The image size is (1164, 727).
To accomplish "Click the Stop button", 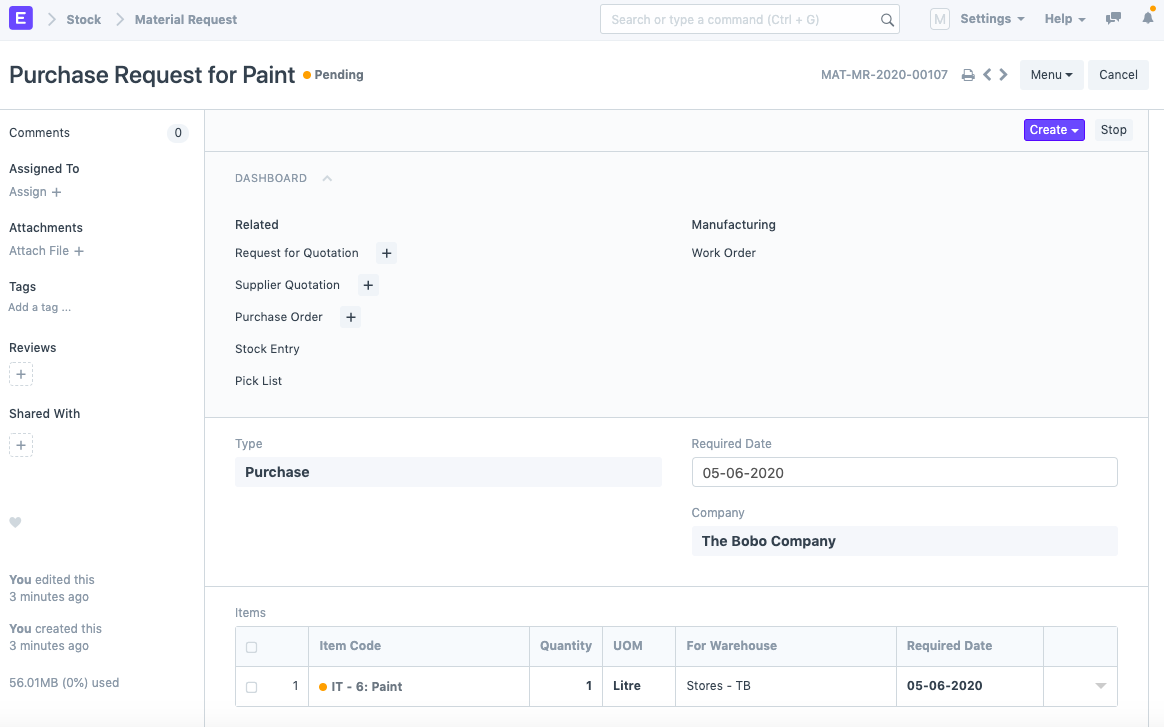I will pos(1113,130).
